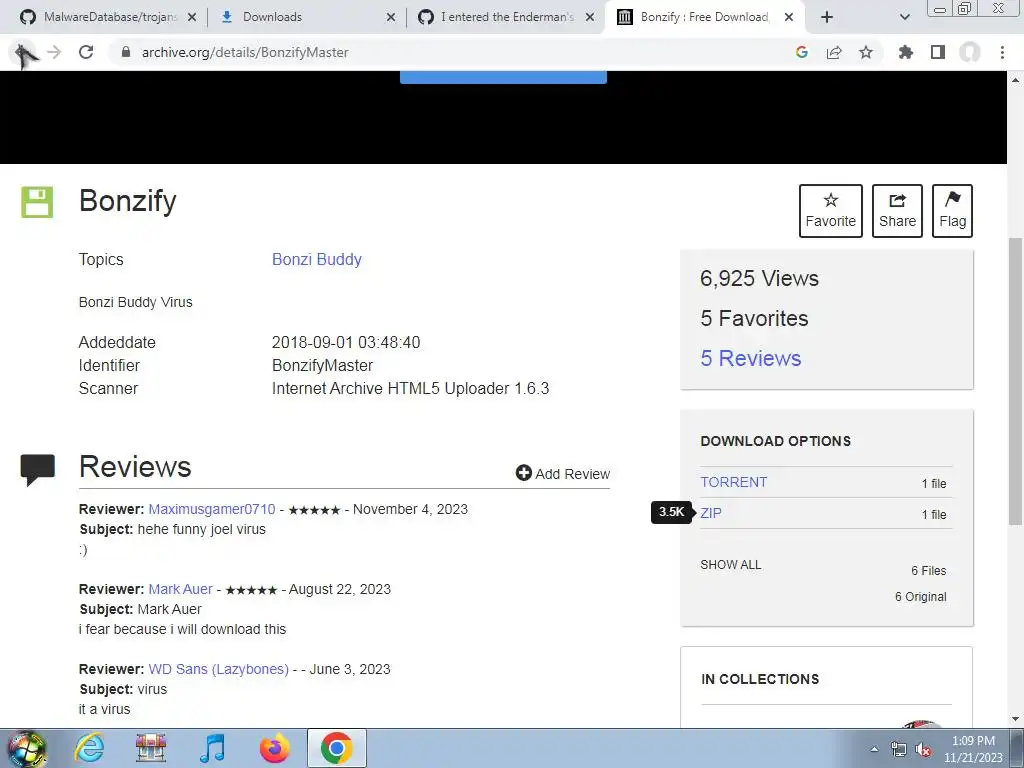Open the 5 Reviews link

[750, 358]
